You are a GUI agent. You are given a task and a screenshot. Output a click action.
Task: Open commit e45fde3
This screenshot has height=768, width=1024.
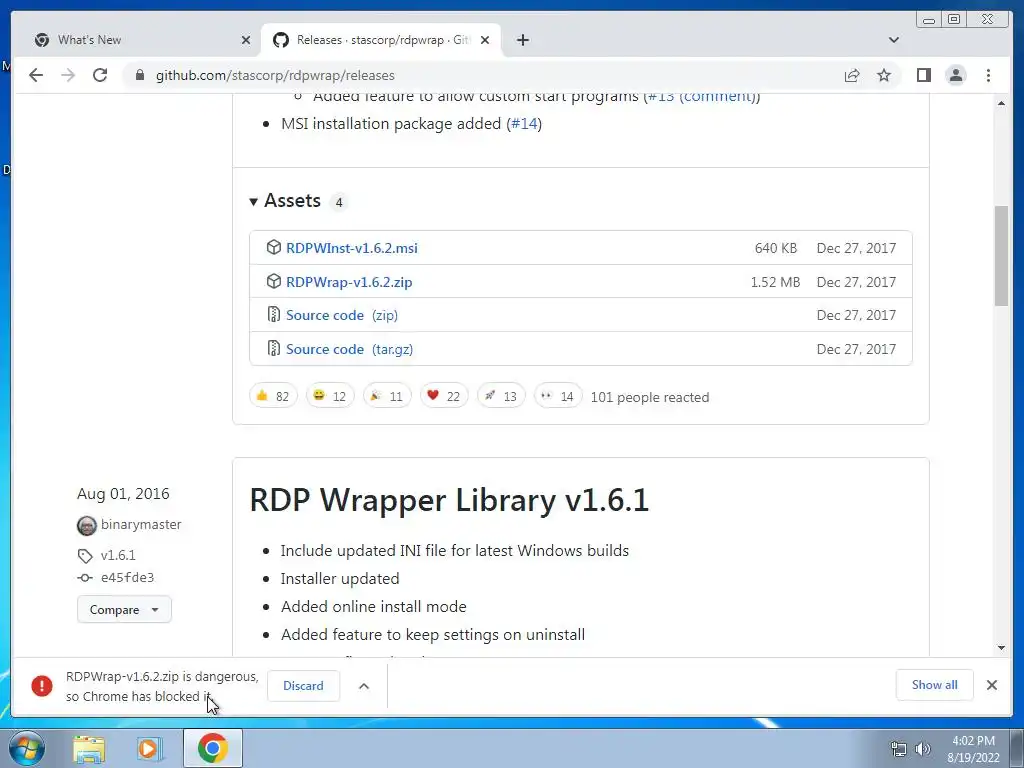(127, 577)
